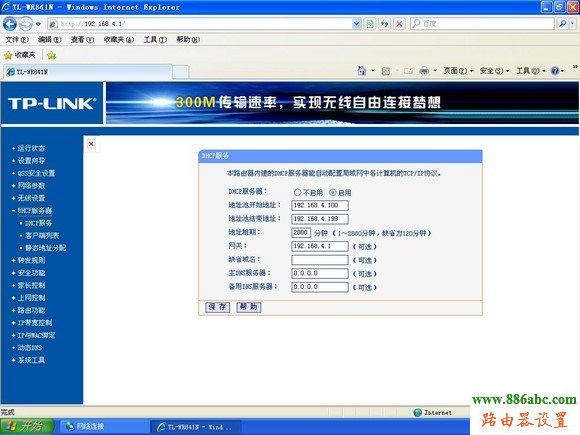
Task: Click the 保存 save button
Action: point(218,307)
